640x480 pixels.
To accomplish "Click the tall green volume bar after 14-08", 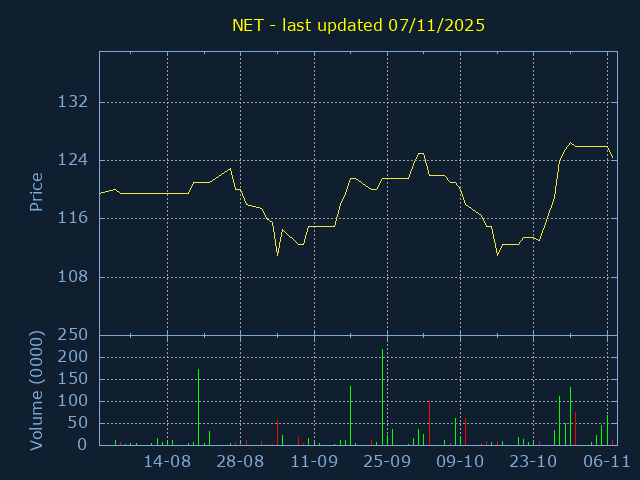I will point(198,410).
